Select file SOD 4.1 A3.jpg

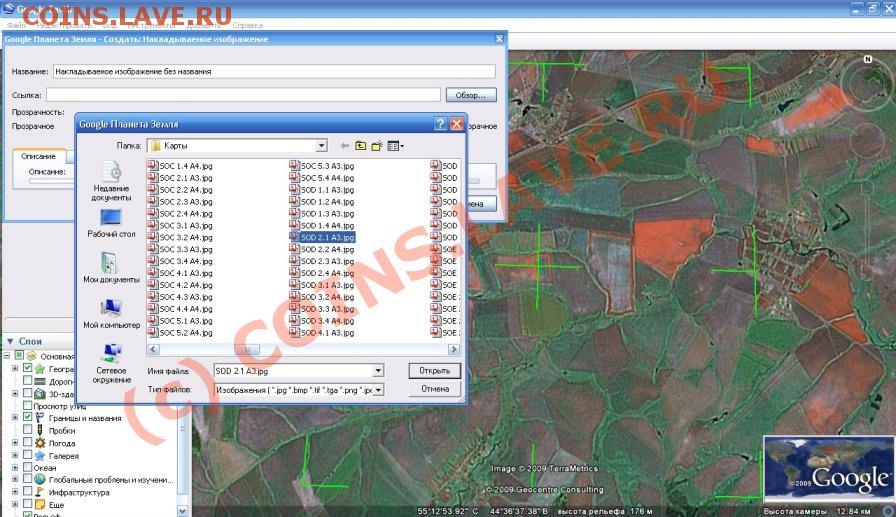coord(322,332)
